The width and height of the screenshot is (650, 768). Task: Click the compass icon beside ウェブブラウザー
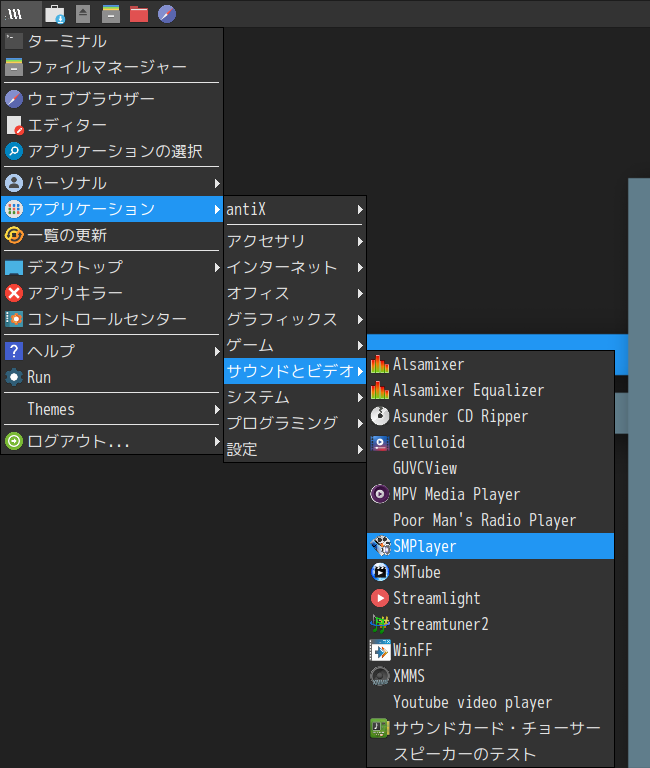point(14,99)
